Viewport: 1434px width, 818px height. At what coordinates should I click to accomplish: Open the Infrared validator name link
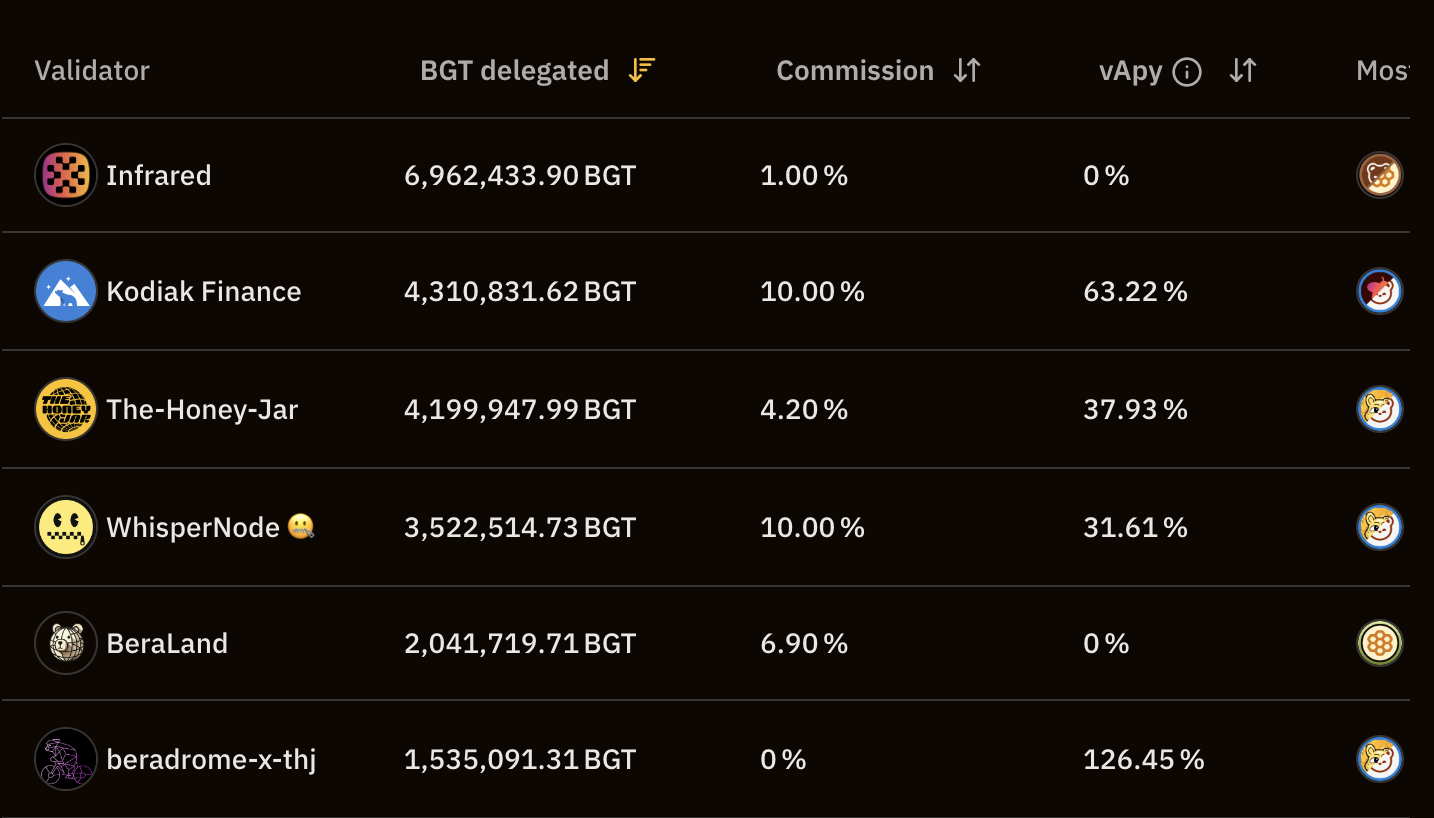(x=159, y=175)
